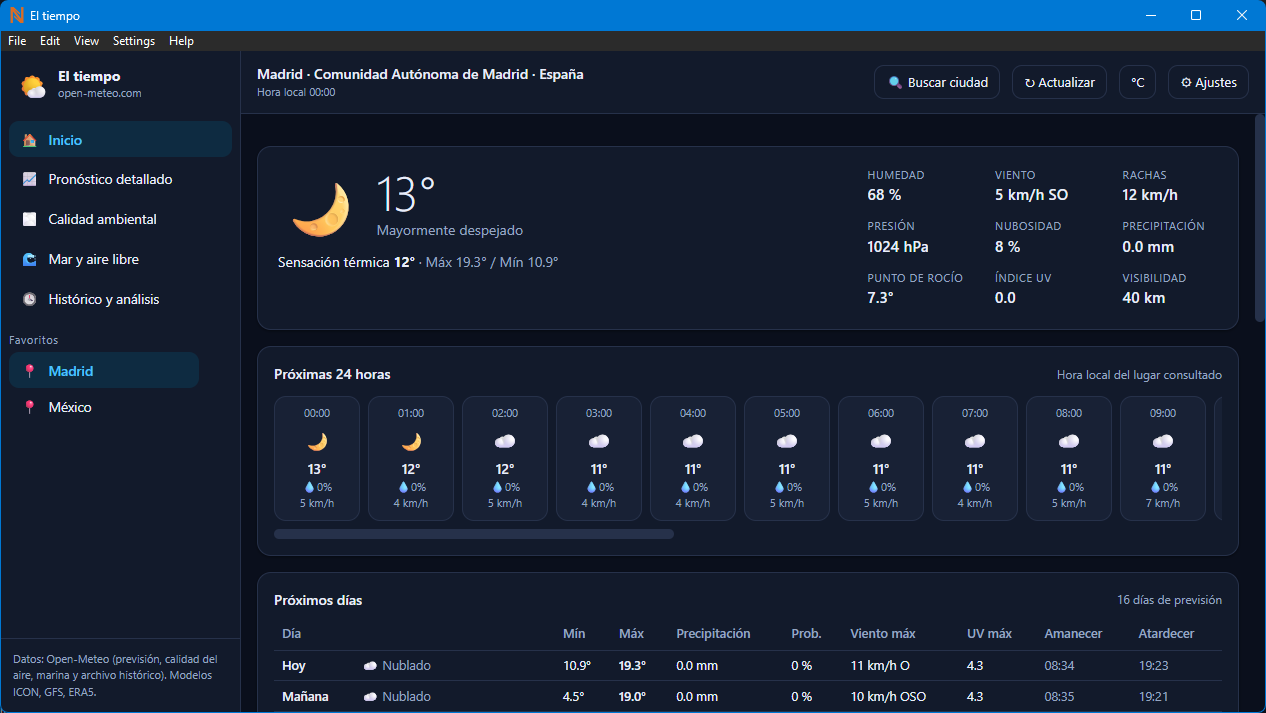
Task: Go to Pronóstico detallado section
Action: (120, 179)
